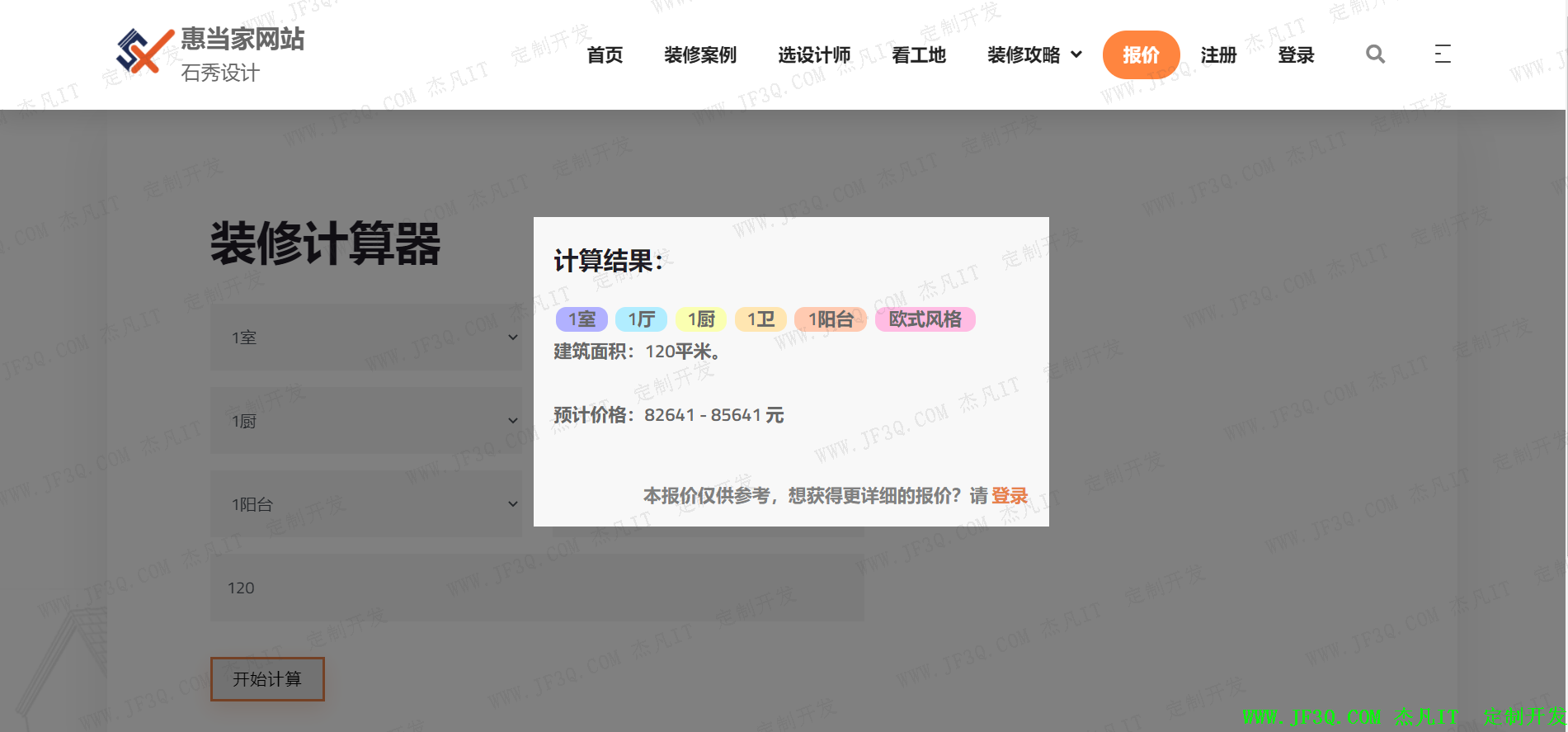Image resolution: width=1568 pixels, height=732 pixels.
Task: Open the 1厨 kitchen dropdown
Action: tap(365, 421)
